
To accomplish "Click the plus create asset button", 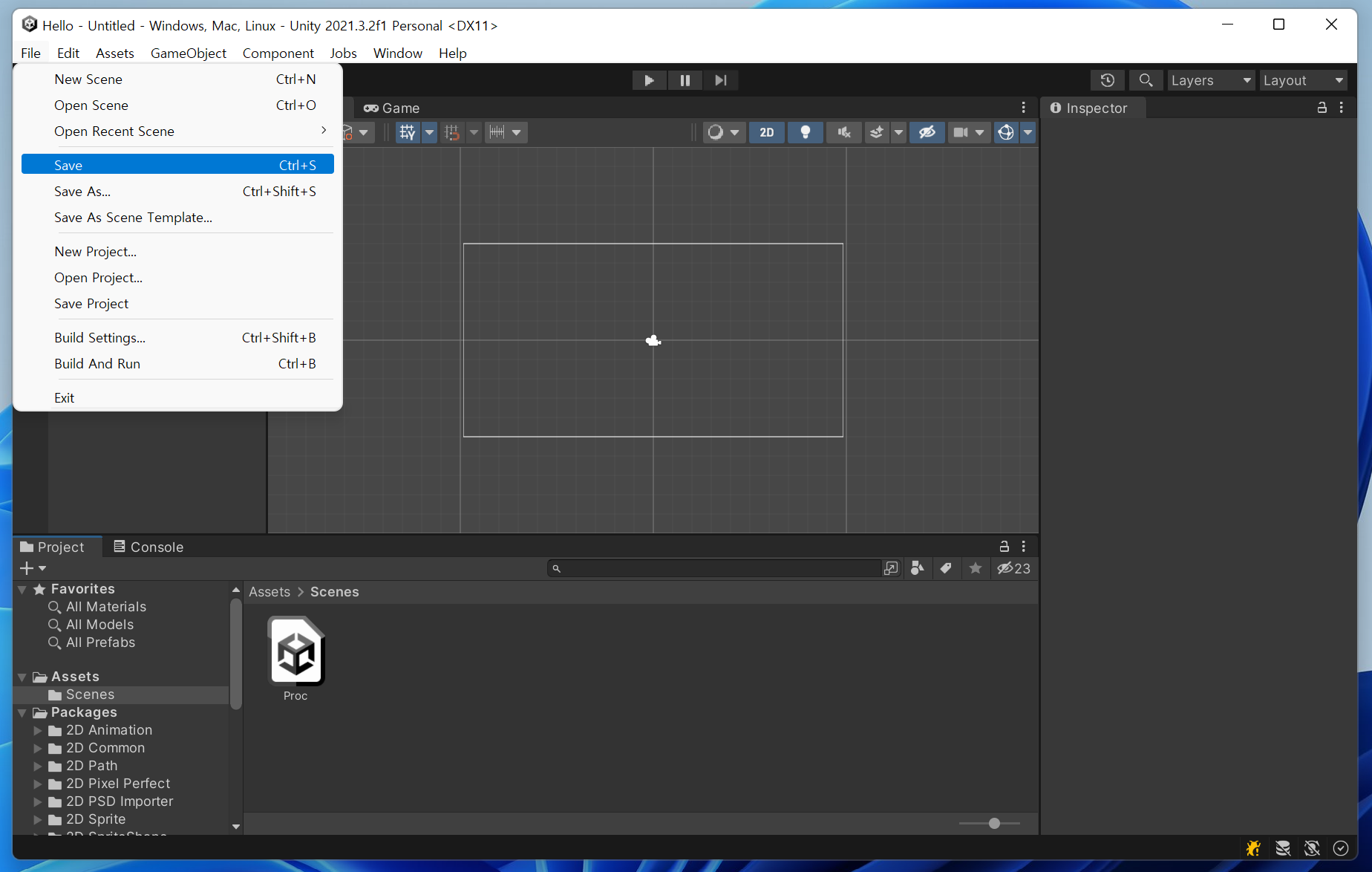I will pos(33,568).
